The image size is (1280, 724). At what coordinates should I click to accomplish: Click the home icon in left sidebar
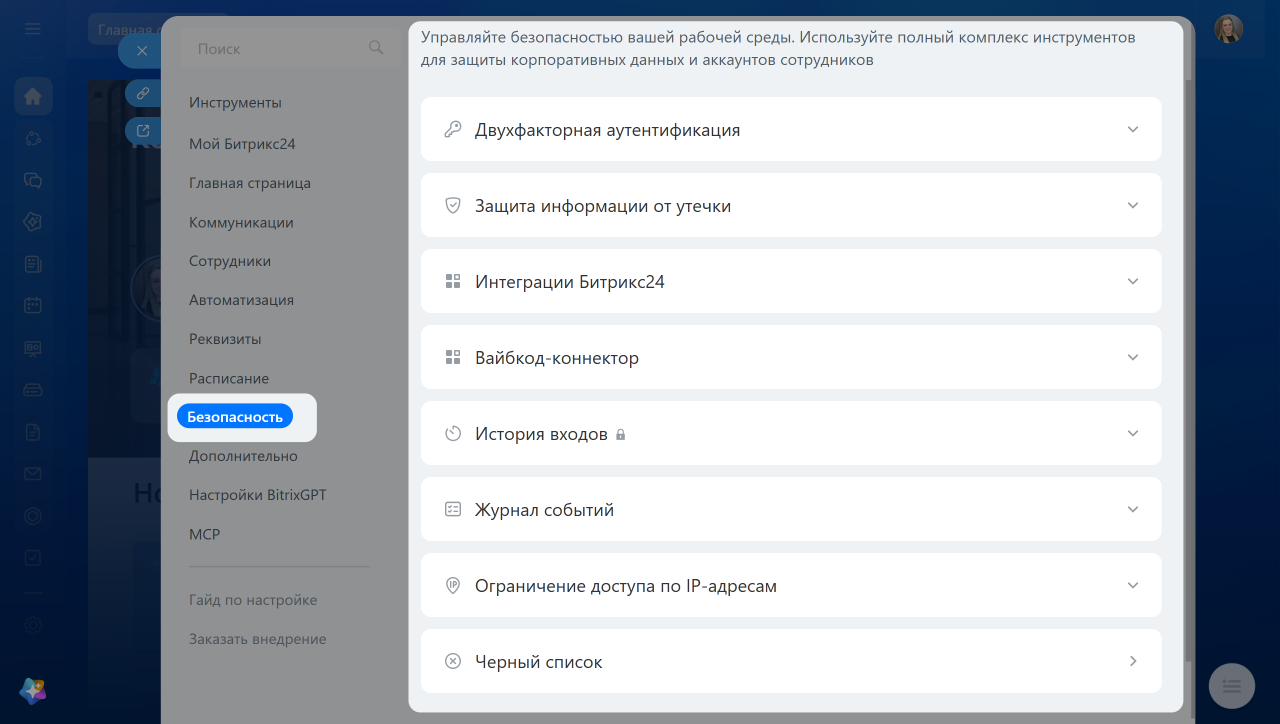(33, 96)
